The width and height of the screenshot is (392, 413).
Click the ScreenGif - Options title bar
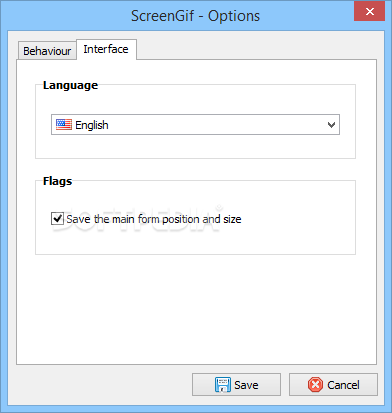point(195,16)
